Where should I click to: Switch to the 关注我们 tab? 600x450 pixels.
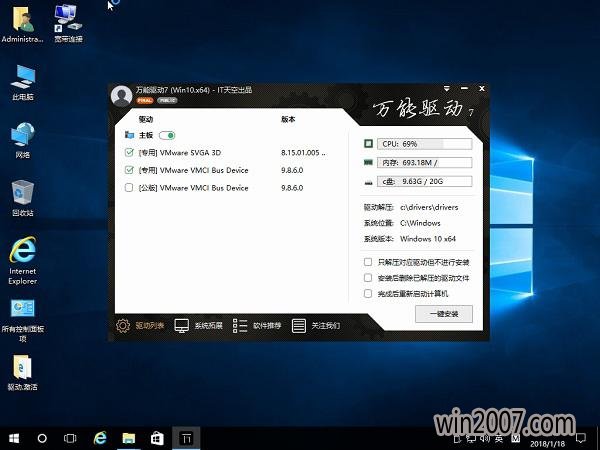pos(316,326)
